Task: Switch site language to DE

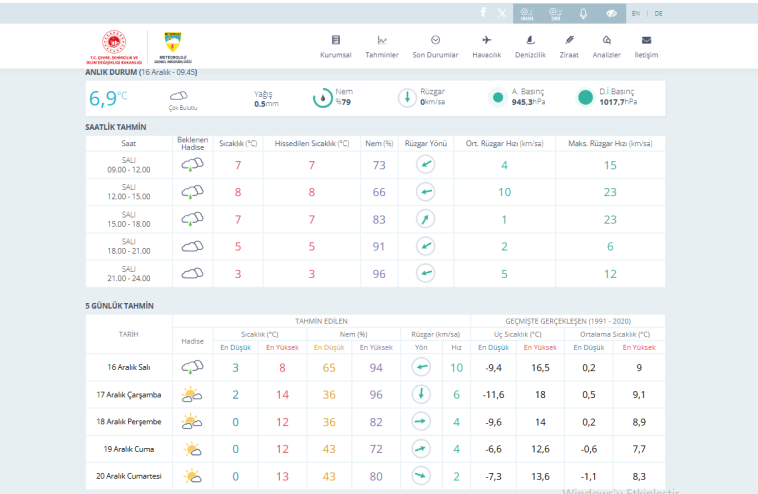Action: 659,13
